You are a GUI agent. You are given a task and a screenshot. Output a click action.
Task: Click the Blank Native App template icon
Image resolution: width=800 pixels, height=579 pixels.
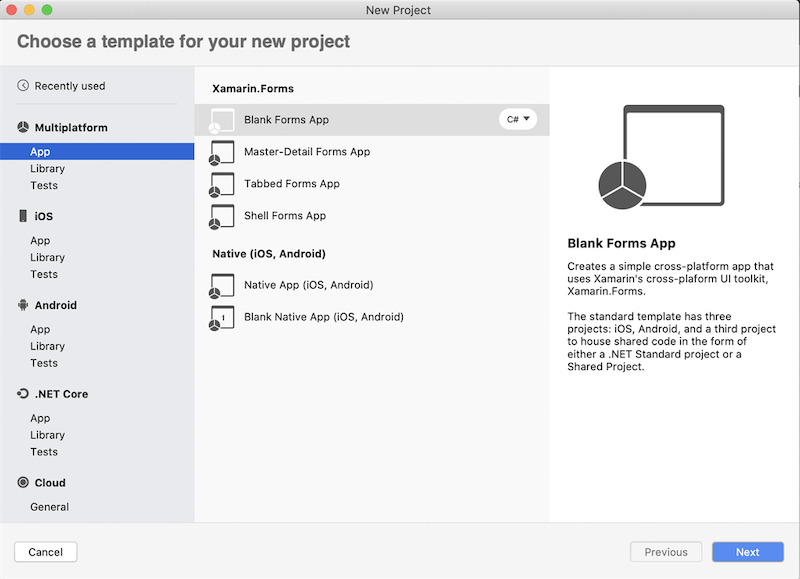coord(221,318)
